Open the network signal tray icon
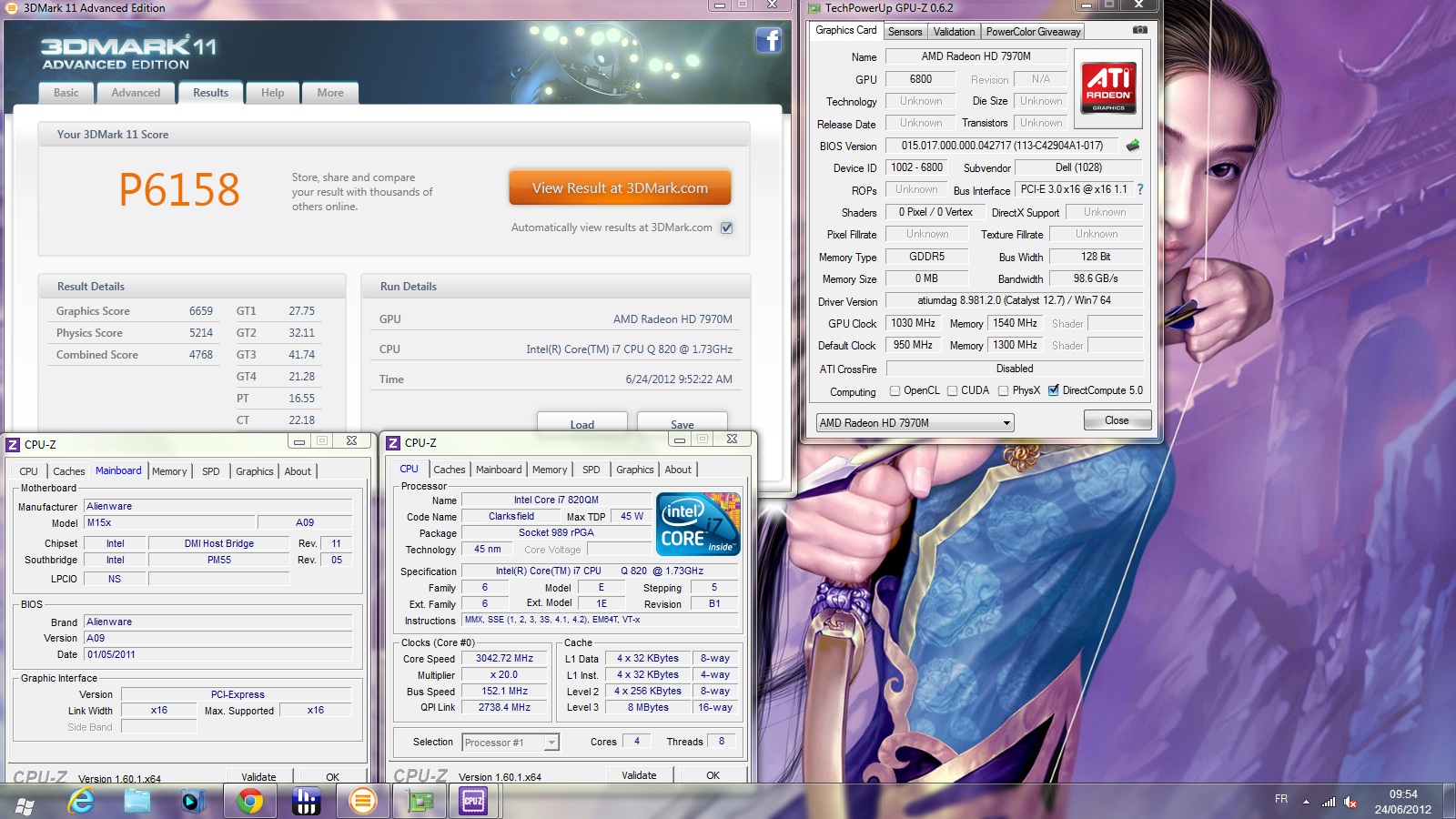This screenshot has height=819, width=1456. 1329,802
